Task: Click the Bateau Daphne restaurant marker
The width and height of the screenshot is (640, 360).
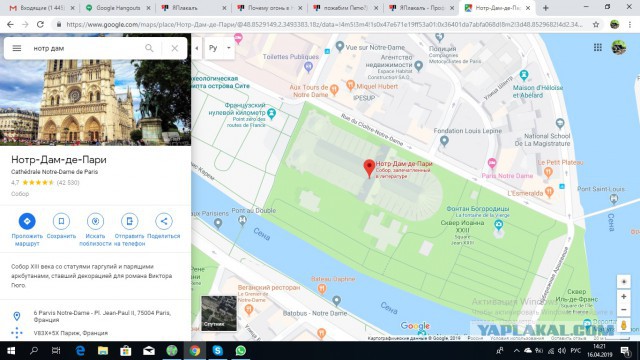Action: pyautogui.click(x=322, y=289)
